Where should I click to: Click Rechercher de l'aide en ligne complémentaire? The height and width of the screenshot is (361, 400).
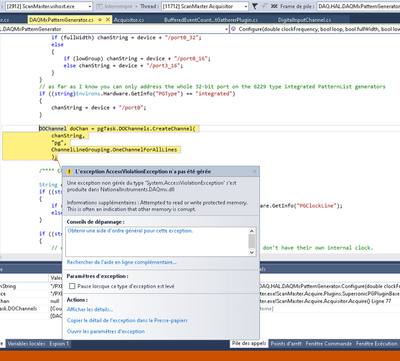(122, 262)
